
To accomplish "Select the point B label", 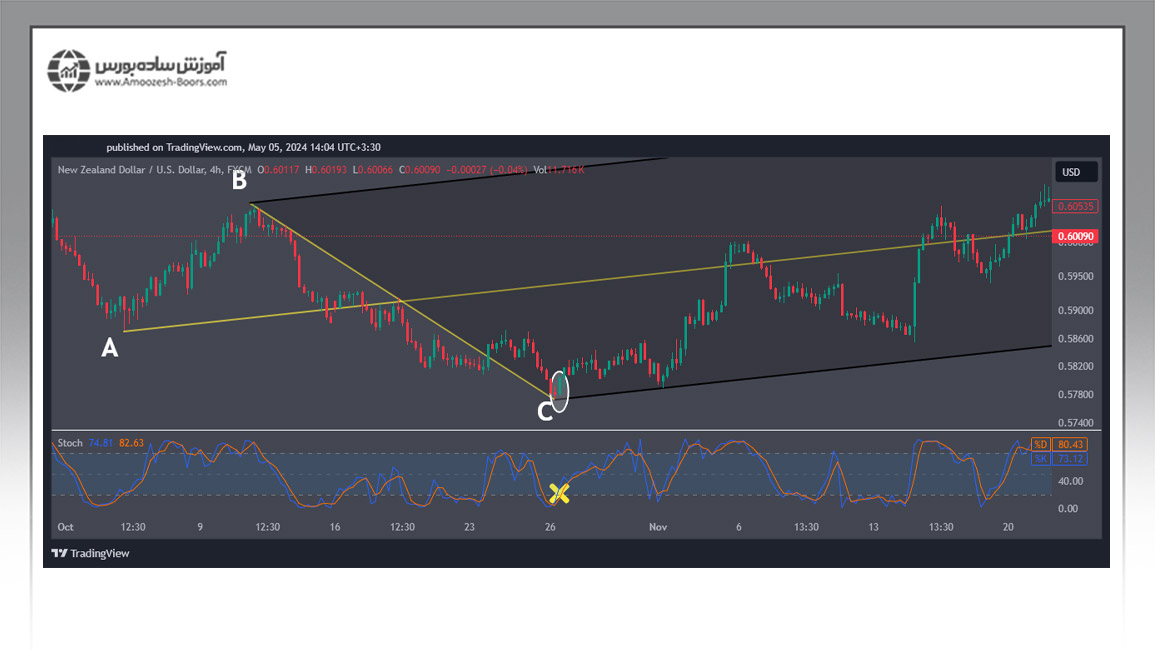I will [x=239, y=181].
